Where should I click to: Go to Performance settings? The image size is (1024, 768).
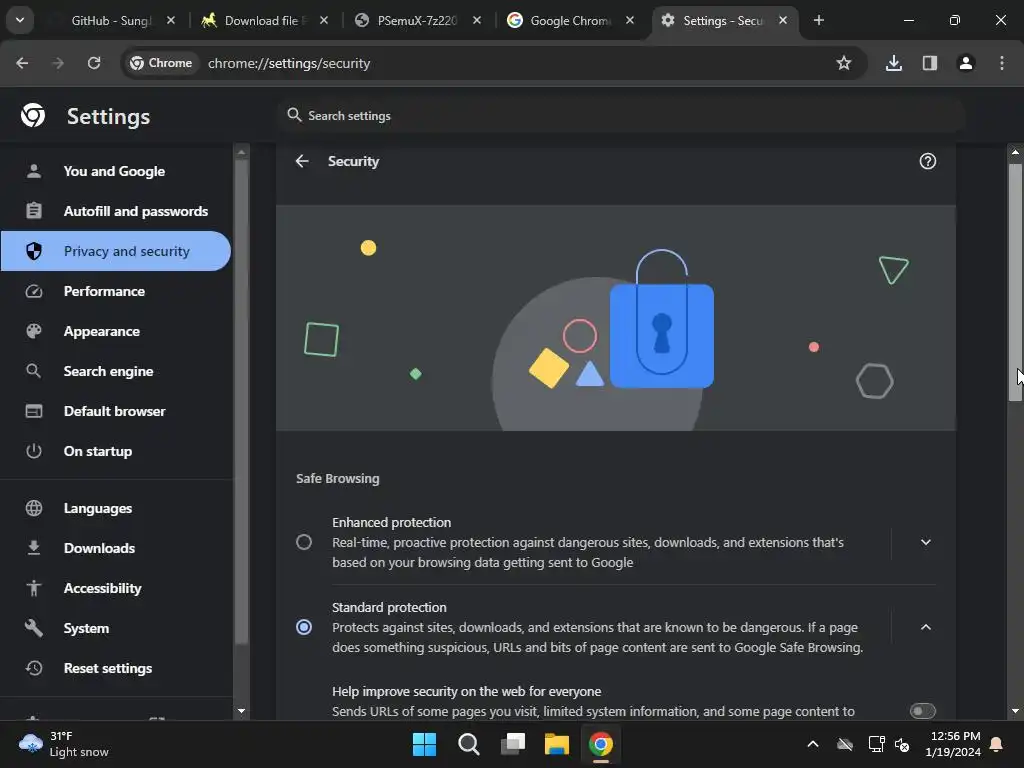pyautogui.click(x=115, y=291)
